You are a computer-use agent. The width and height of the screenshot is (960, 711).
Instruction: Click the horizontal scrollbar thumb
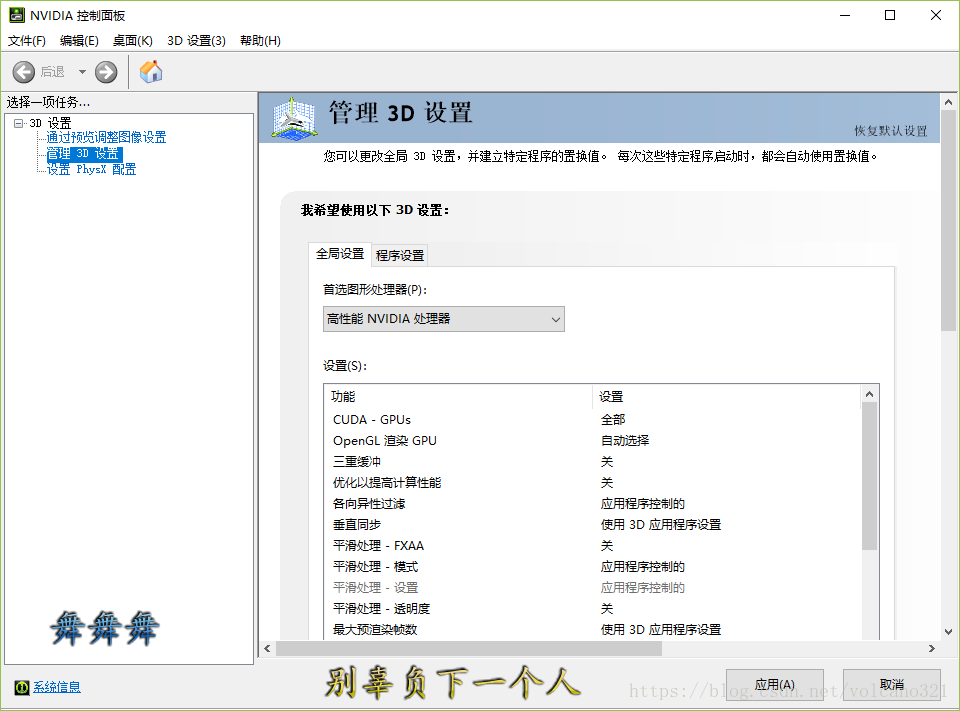point(469,649)
